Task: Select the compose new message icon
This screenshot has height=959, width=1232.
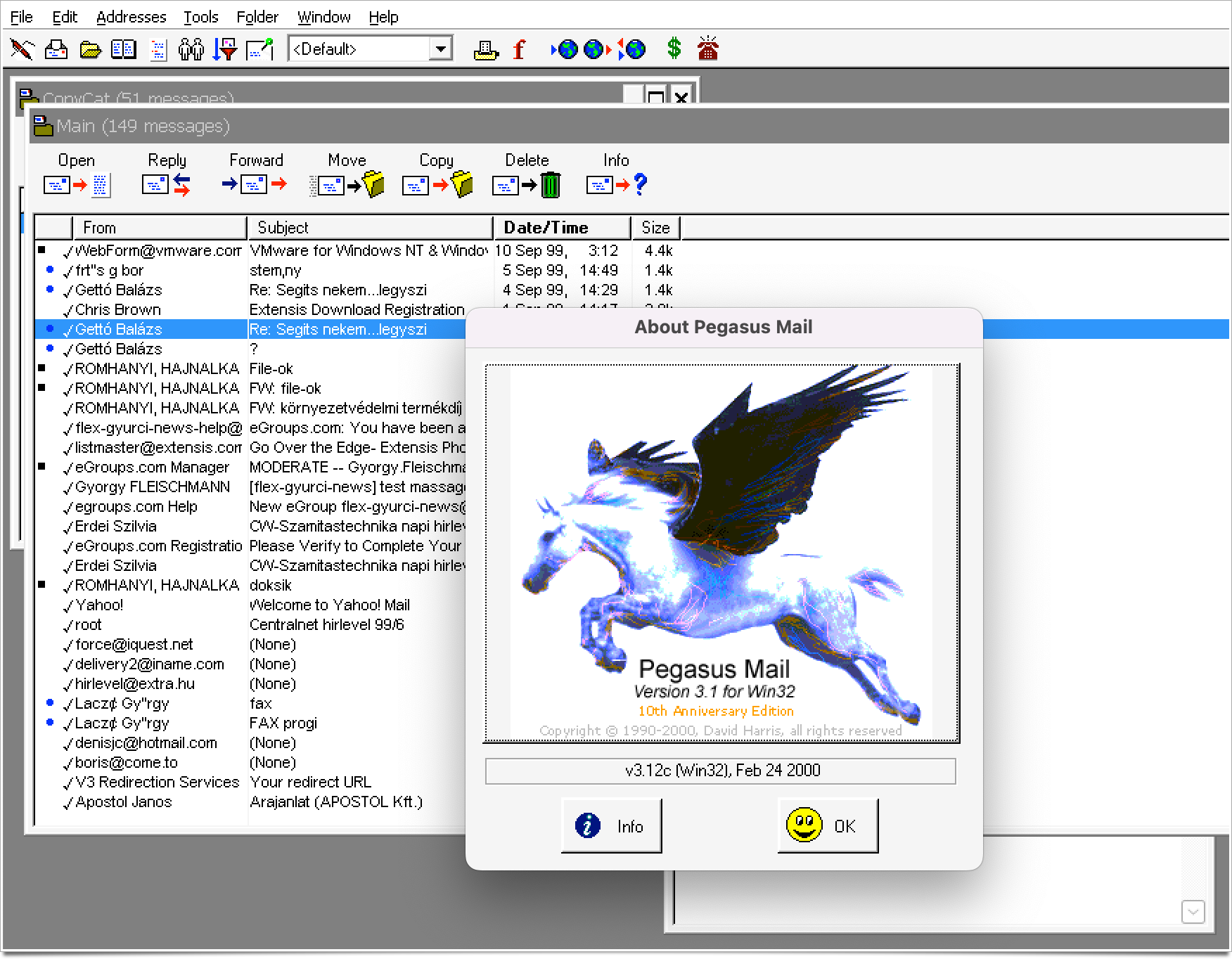Action: pos(22,49)
